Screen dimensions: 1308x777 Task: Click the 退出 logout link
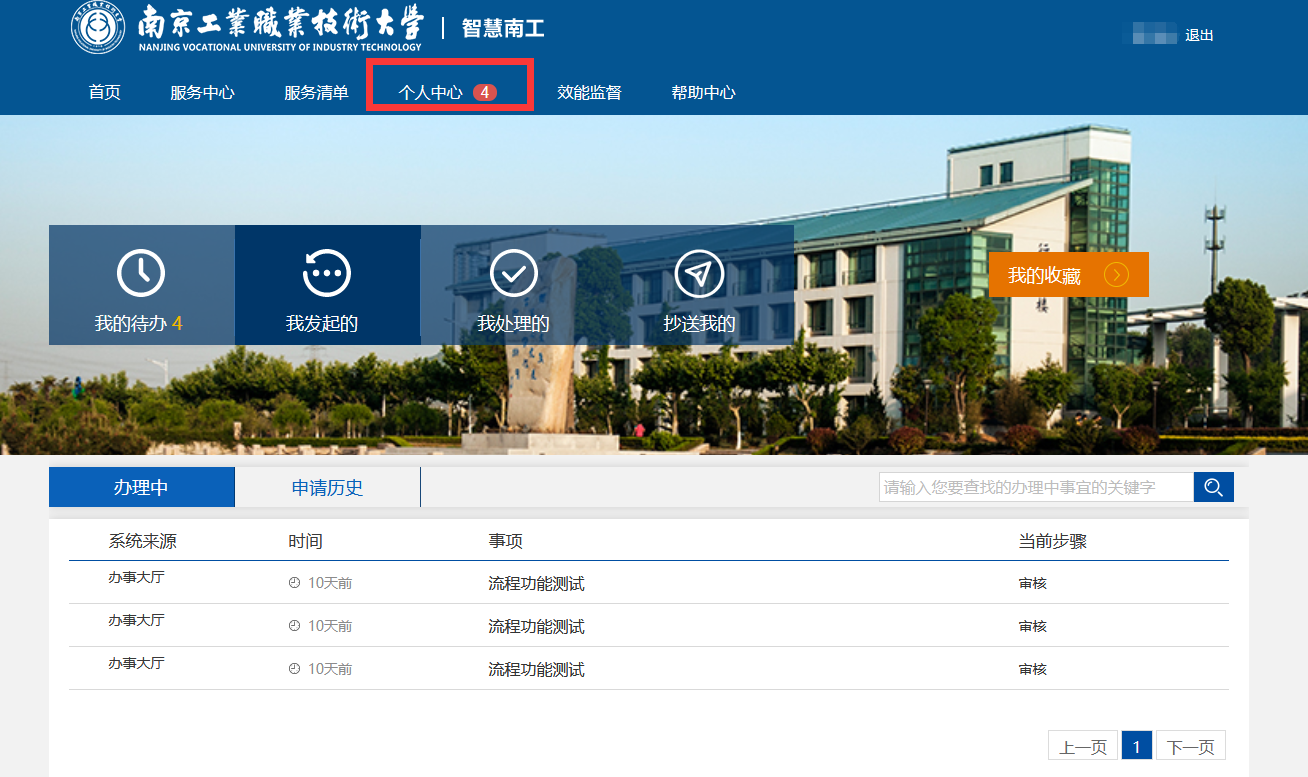1199,35
